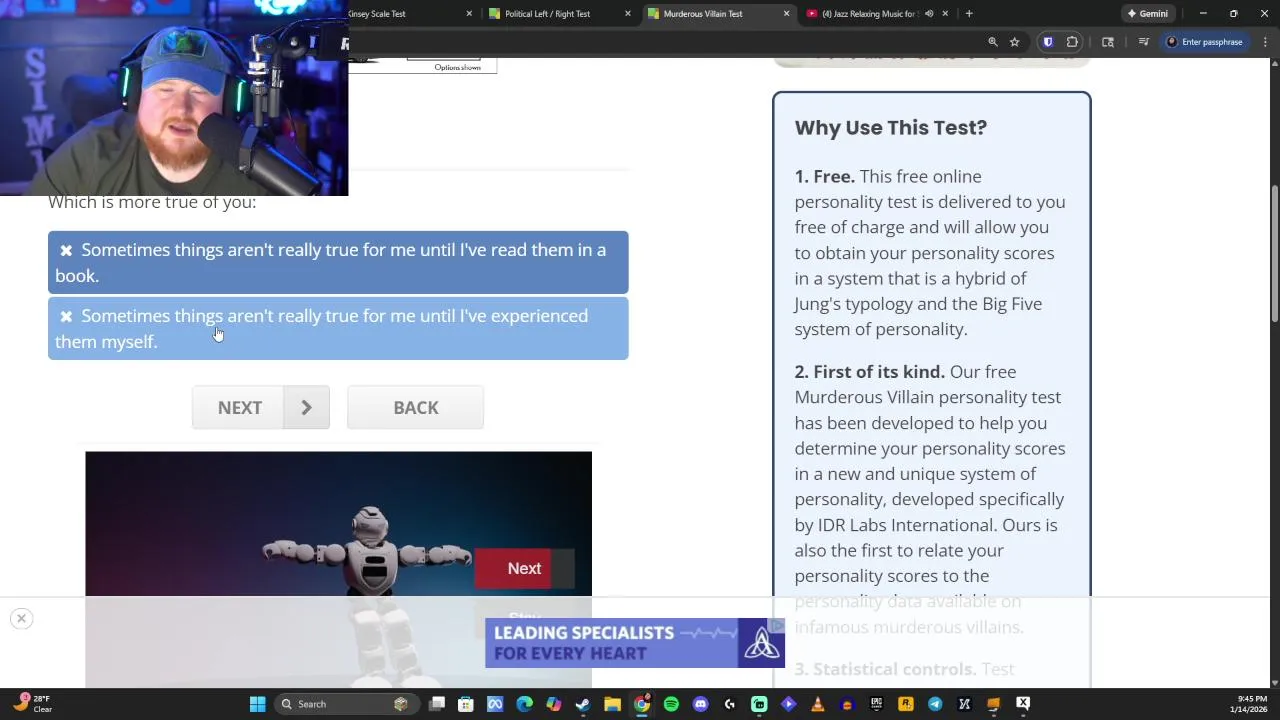The height and width of the screenshot is (720, 1280).
Task: Open the Gemini button in Chrome
Action: (x=1147, y=14)
